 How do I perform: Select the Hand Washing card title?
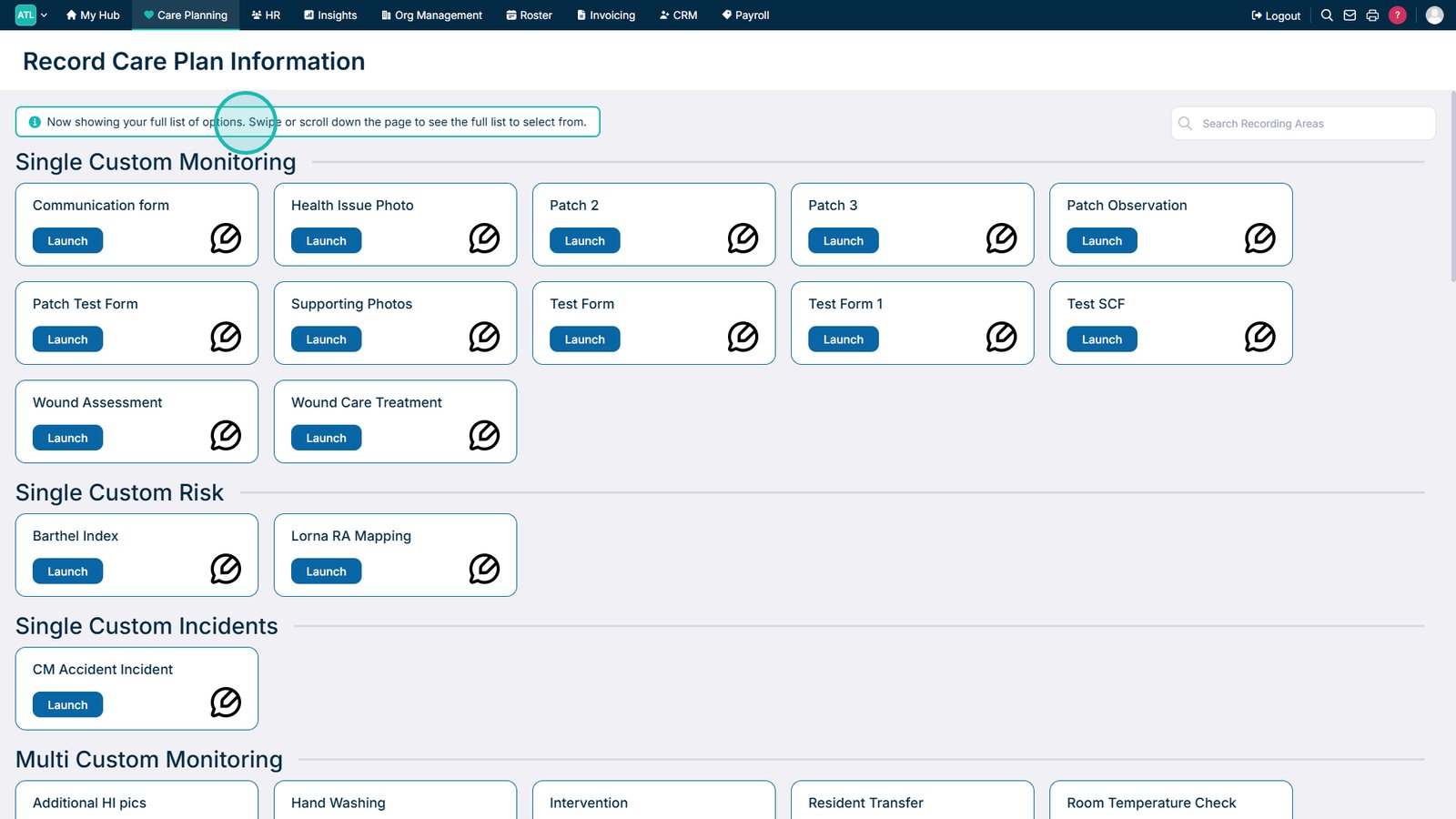[339, 803]
